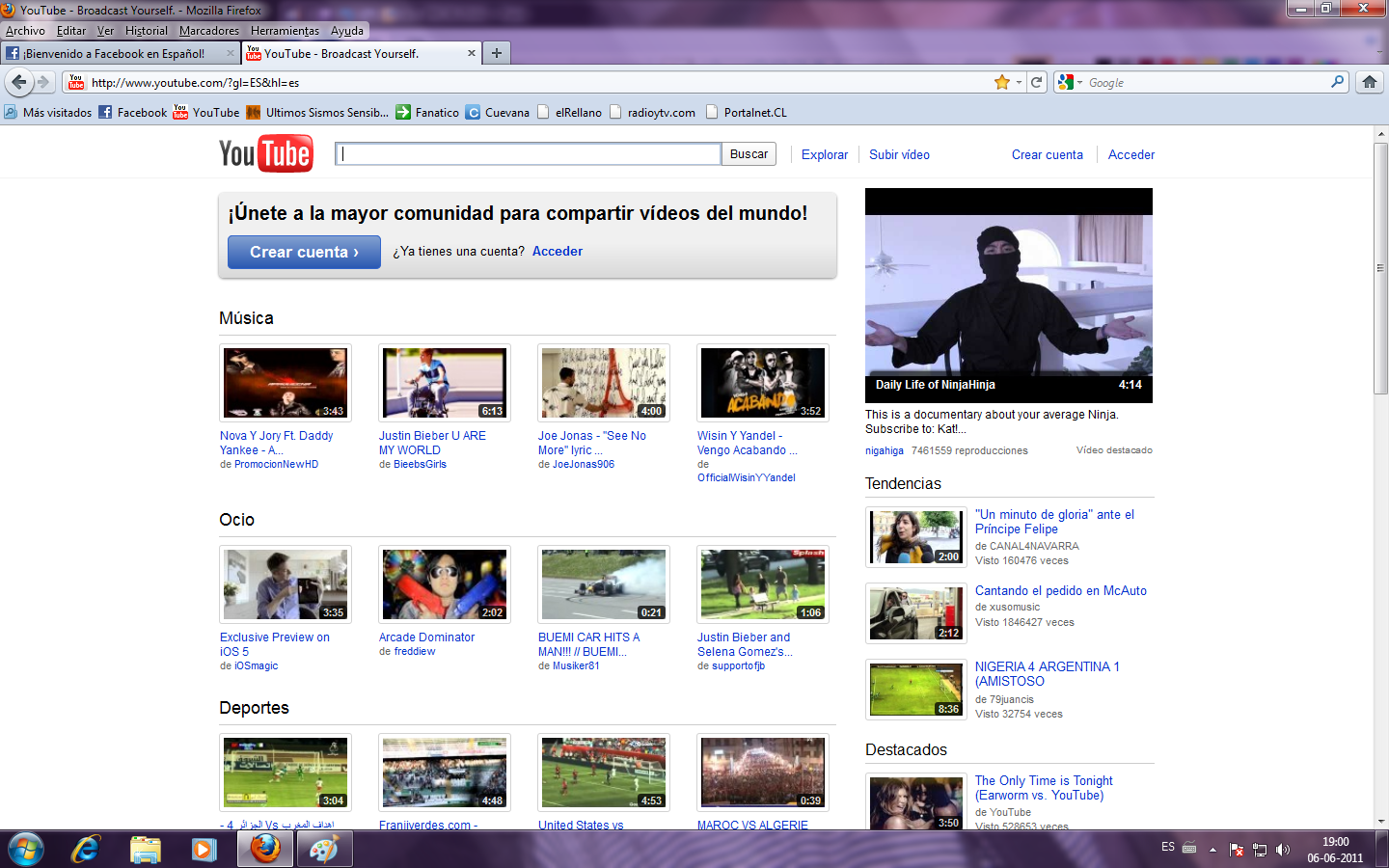Open the Herramientas menu
This screenshot has width=1389, height=868.
(285, 31)
